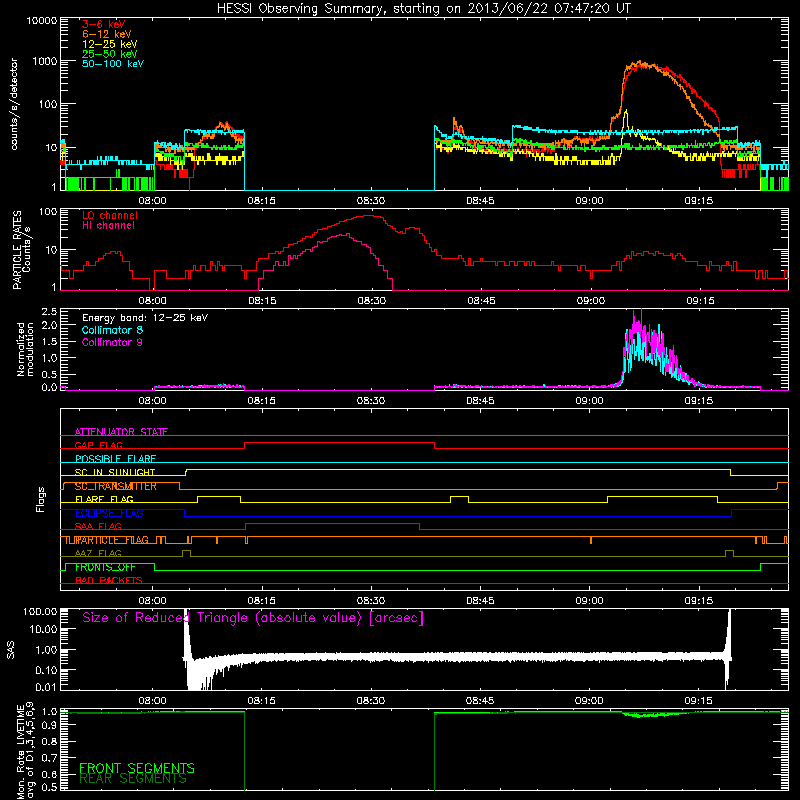Click the LO channel particle rate peak

371,216
